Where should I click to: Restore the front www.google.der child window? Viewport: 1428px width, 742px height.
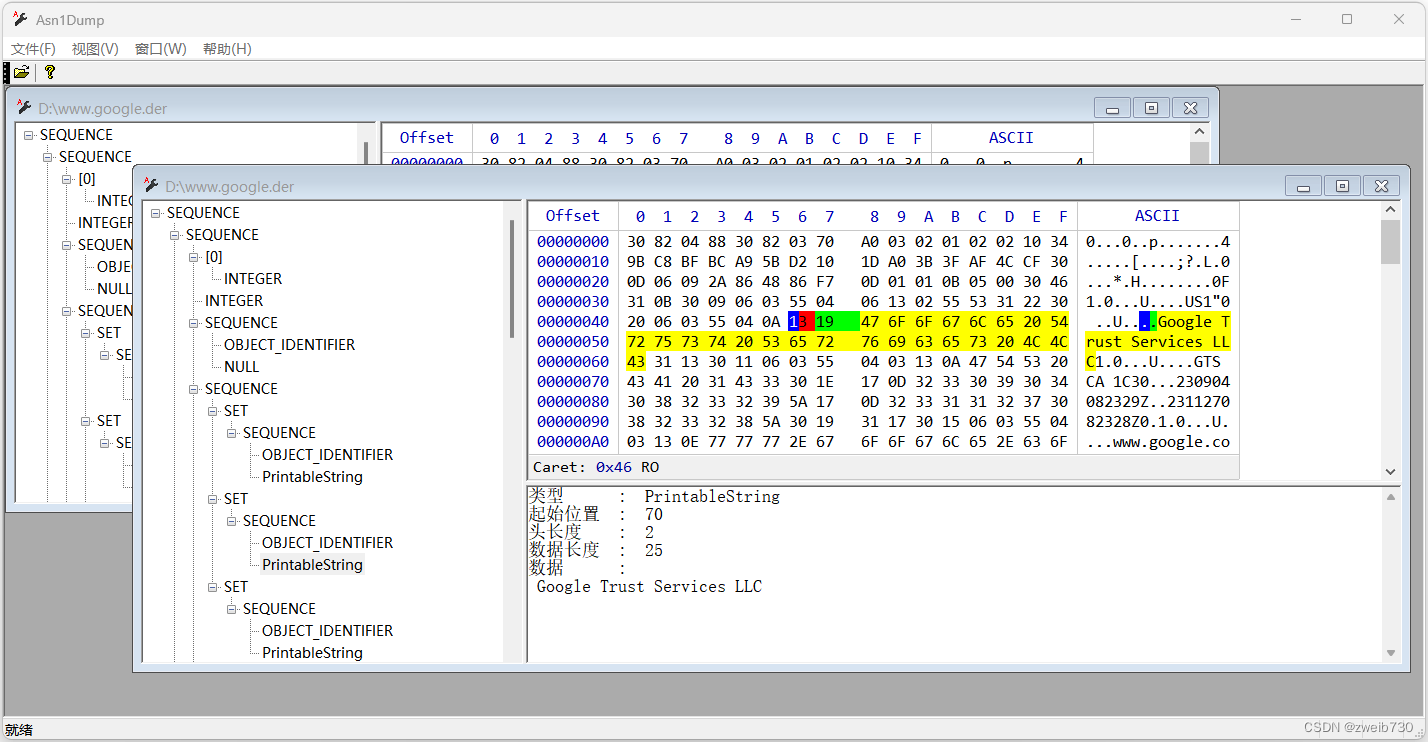click(1342, 186)
